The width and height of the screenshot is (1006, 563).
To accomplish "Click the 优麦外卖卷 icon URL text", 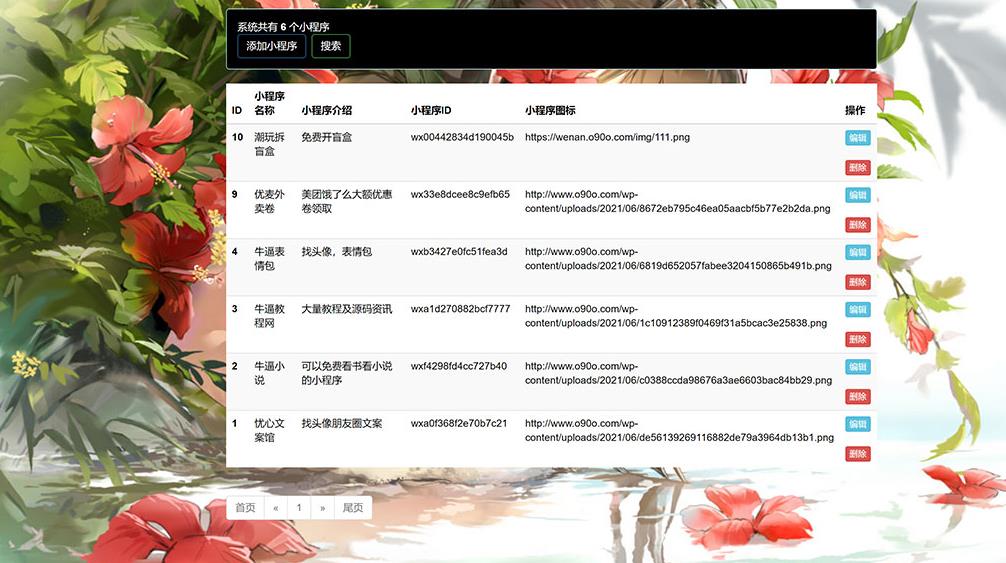I will click(678, 201).
